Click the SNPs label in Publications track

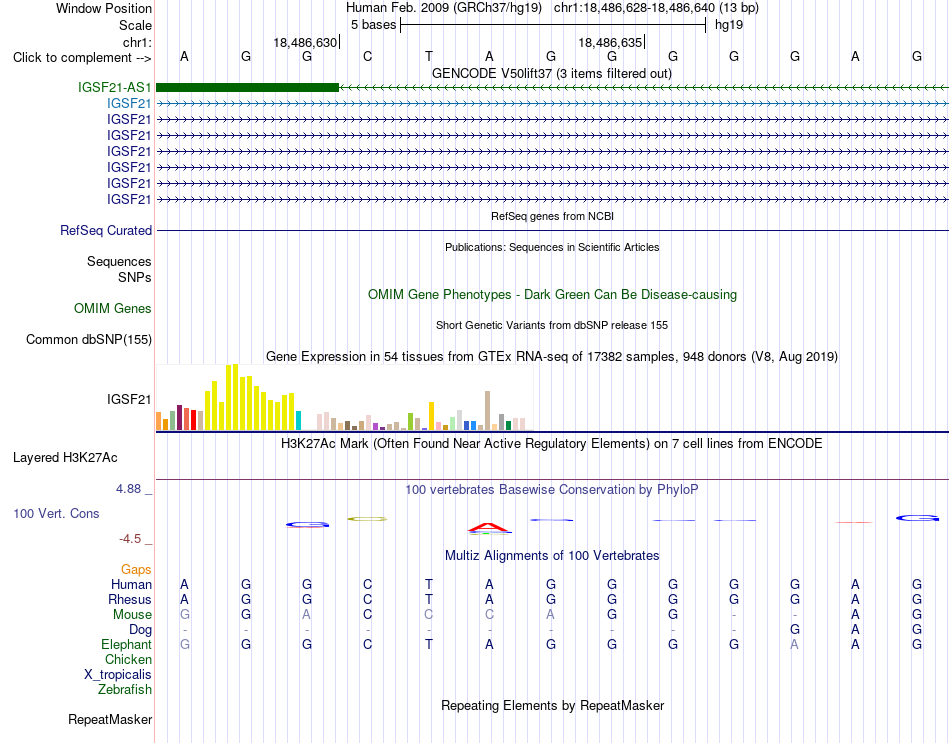[135, 277]
